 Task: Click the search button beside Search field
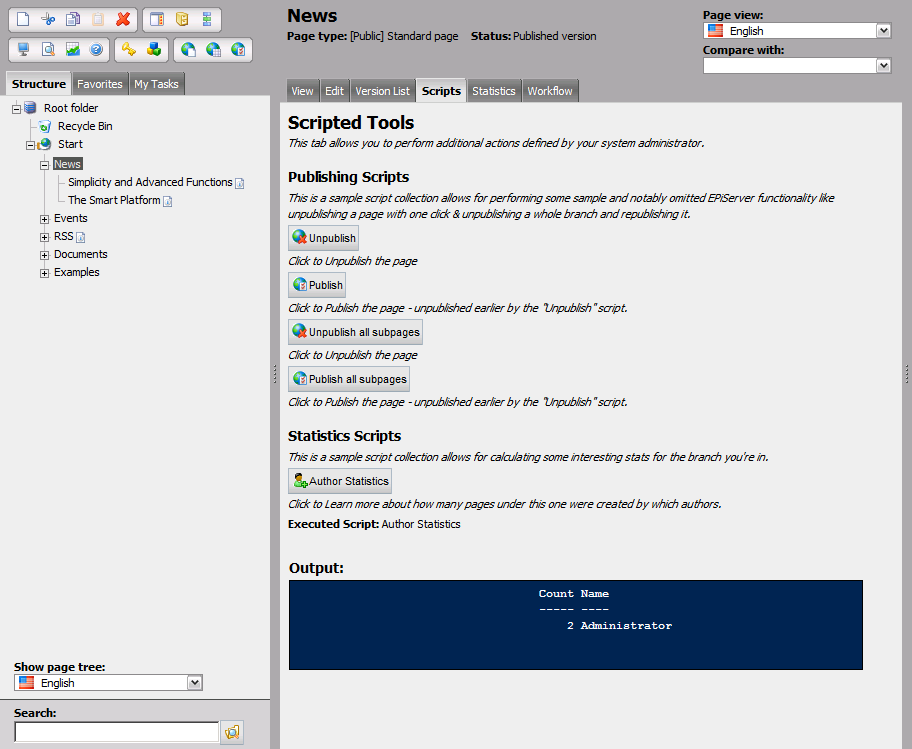[233, 732]
